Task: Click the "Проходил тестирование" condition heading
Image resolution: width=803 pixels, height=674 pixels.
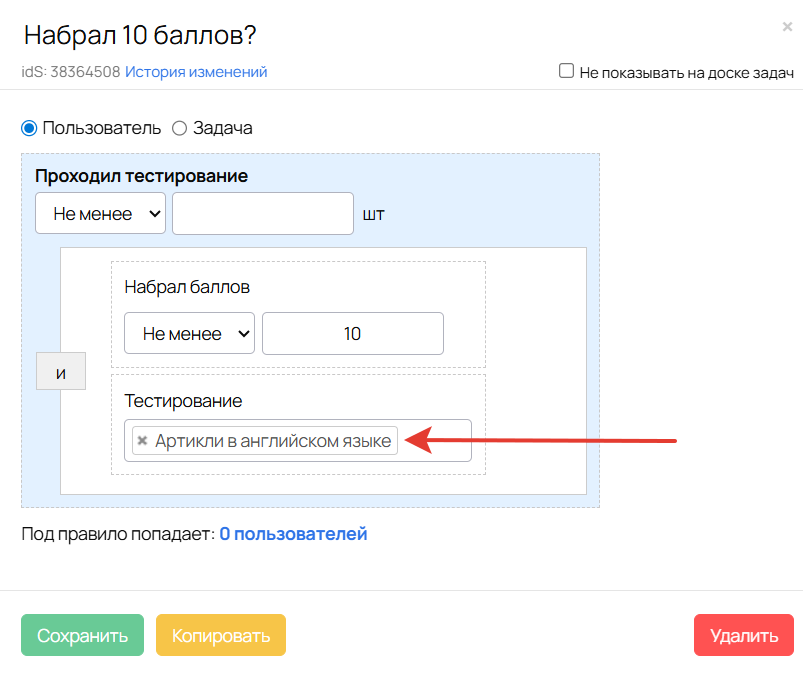Action: point(141,176)
